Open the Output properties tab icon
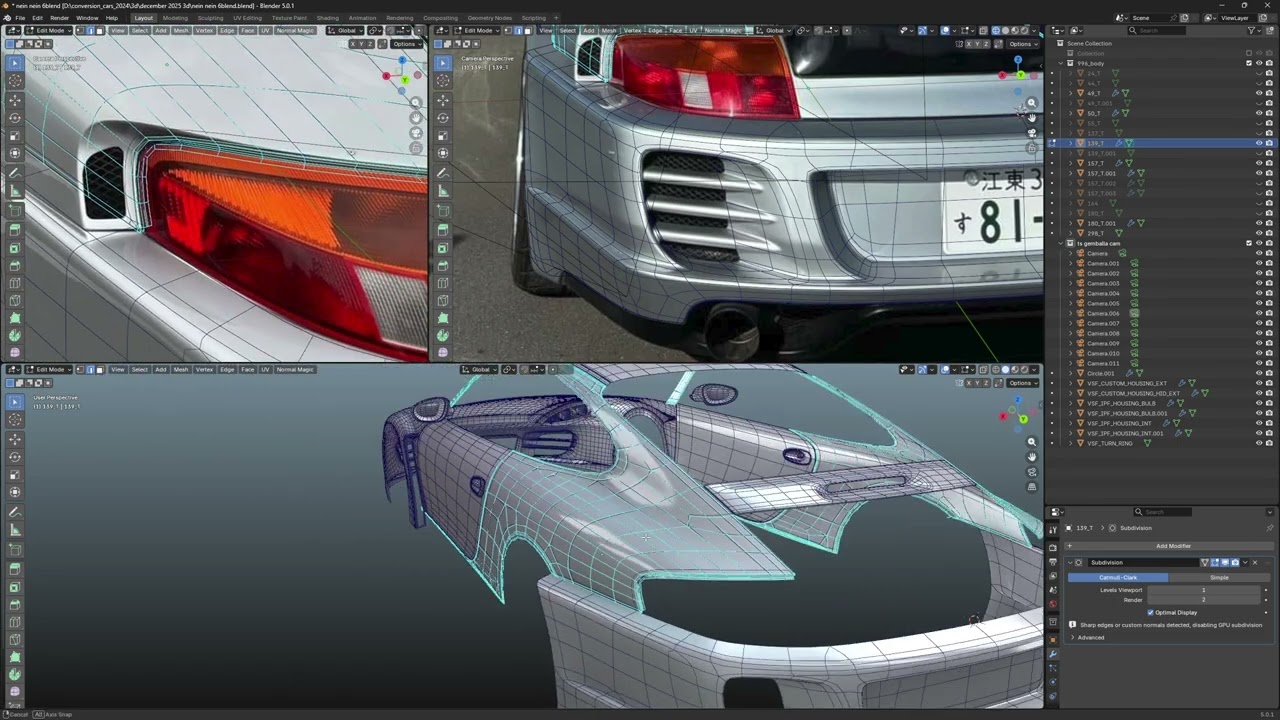Screen dimensions: 1280x720 tap(1053, 562)
